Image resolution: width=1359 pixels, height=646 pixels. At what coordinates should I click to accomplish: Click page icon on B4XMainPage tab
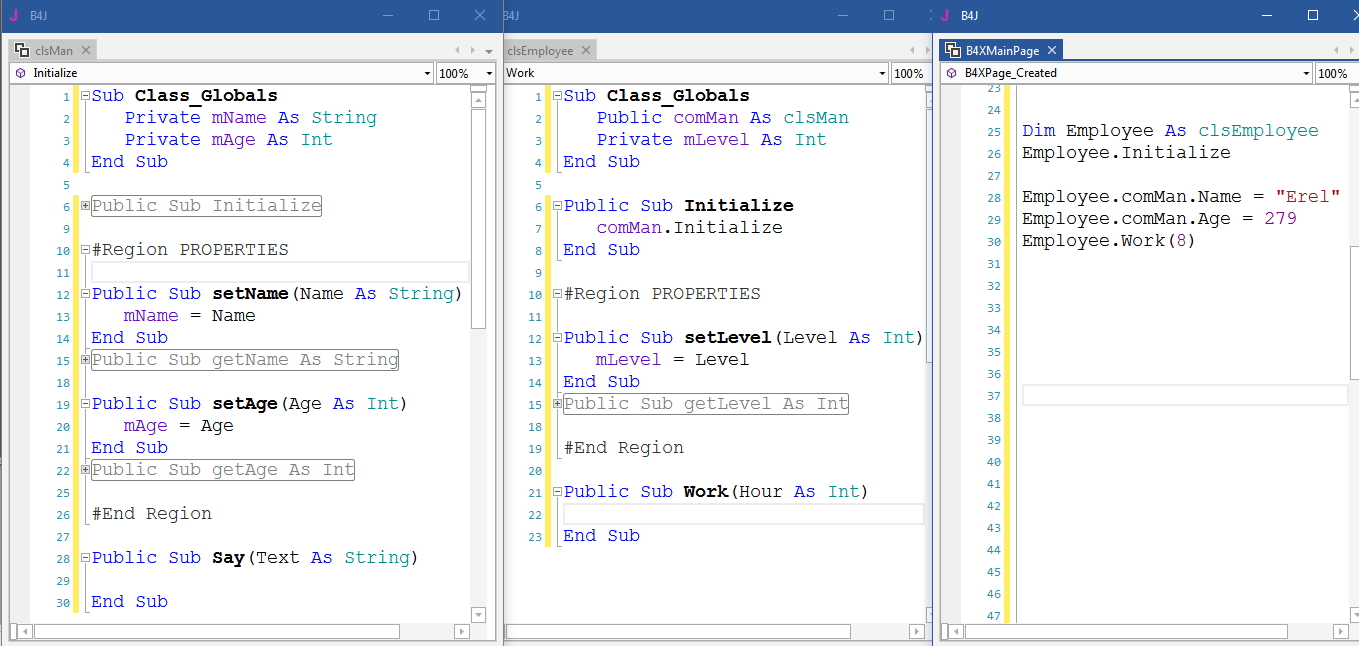tap(953, 50)
